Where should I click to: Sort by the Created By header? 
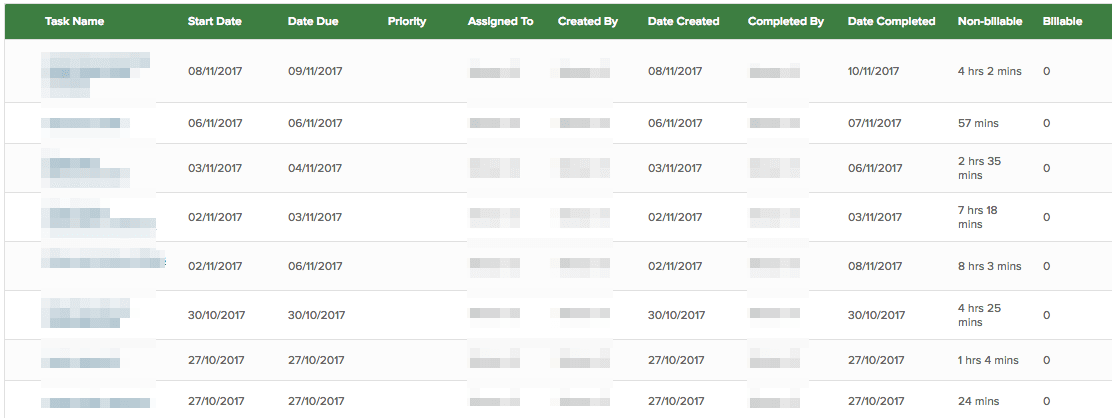587,21
